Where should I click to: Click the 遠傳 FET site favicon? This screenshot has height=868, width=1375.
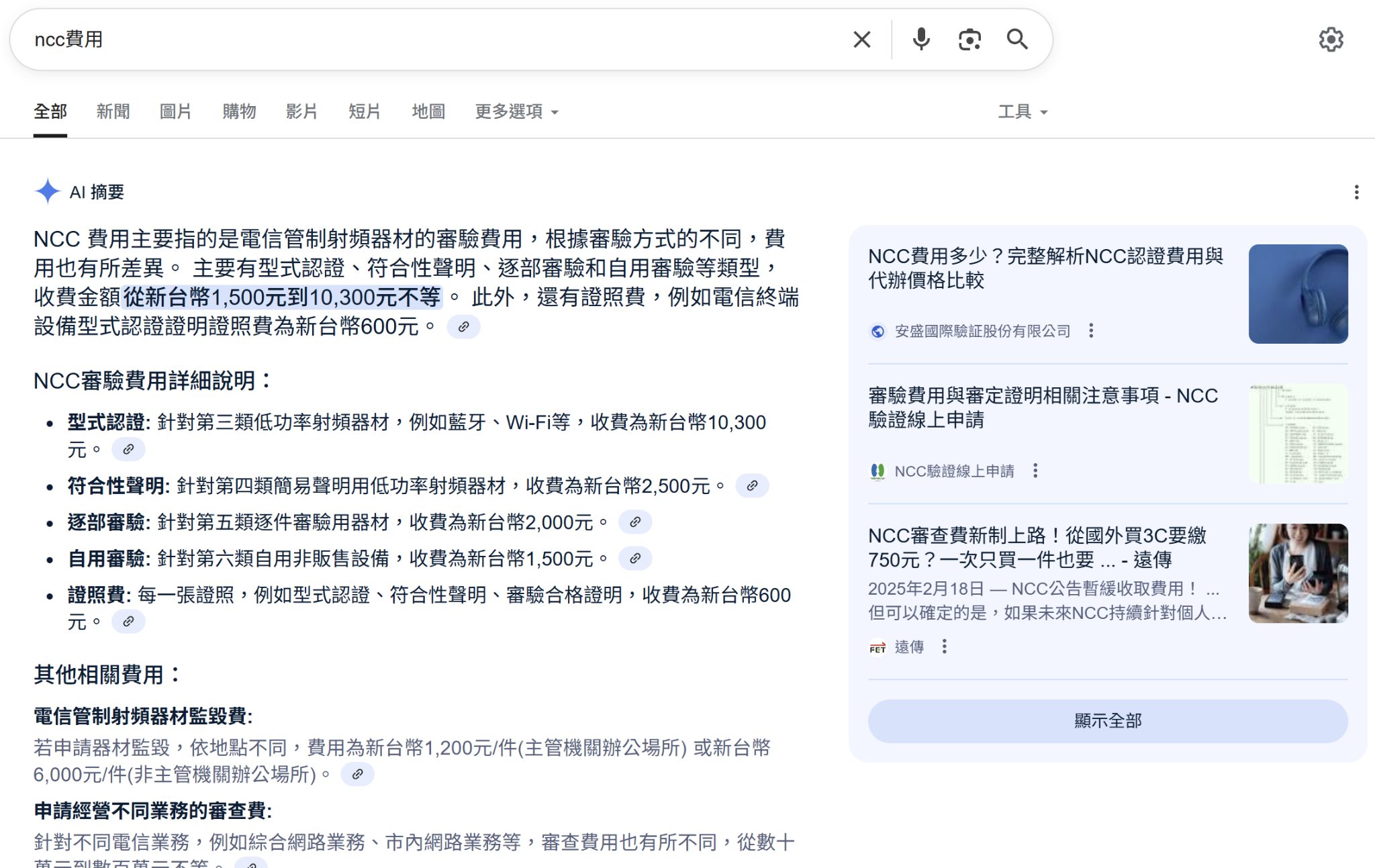[878, 647]
